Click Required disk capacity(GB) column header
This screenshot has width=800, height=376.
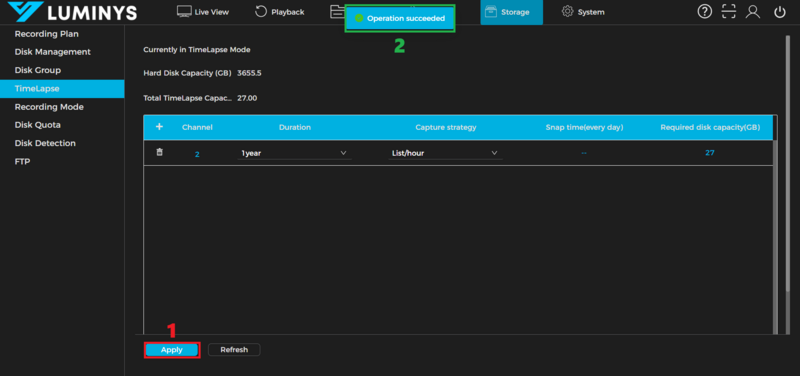(710, 127)
